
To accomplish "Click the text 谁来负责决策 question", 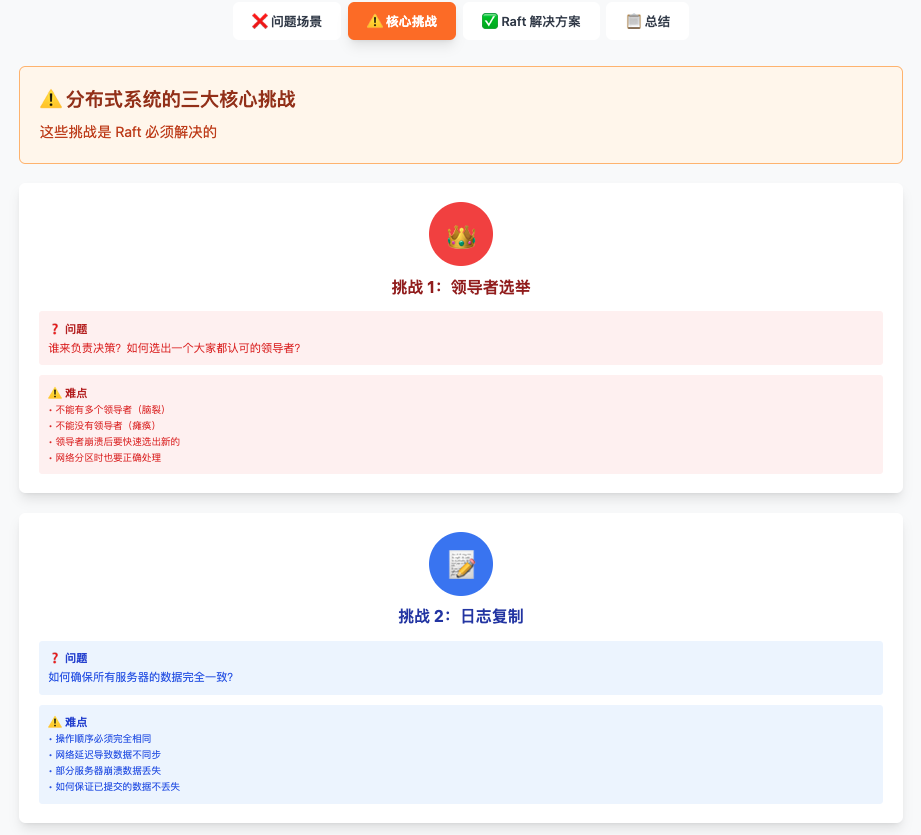I will pyautogui.click(x=175, y=348).
